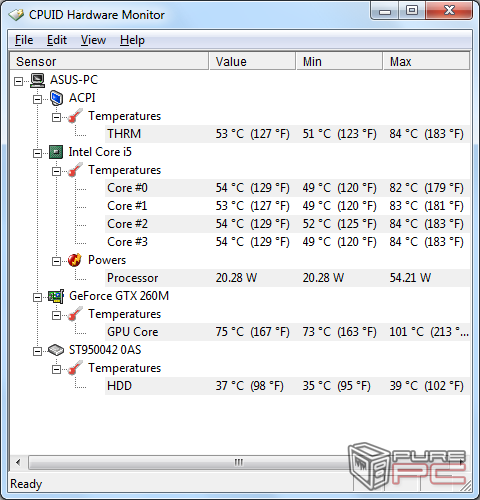This screenshot has width=480, height=500.
Task: Click the CPUID app icon in title bar
Action: coord(16,15)
